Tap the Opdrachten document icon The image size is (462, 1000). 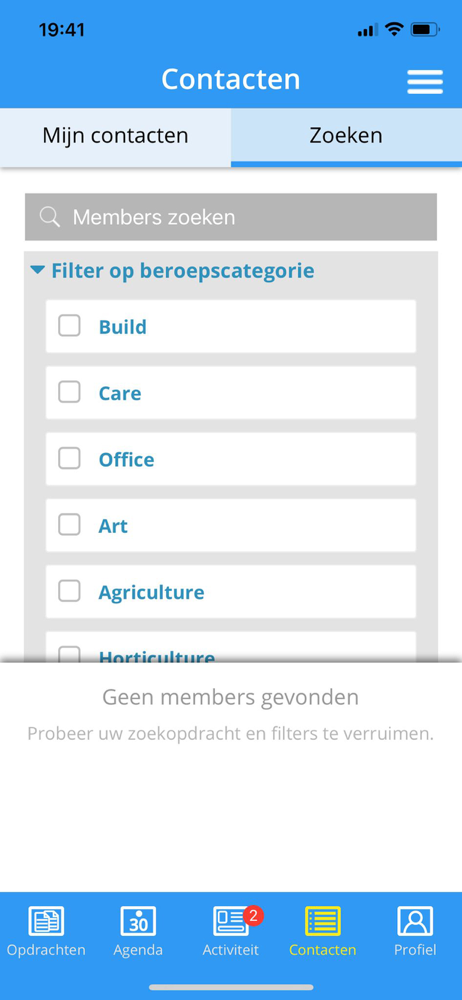click(x=46, y=921)
